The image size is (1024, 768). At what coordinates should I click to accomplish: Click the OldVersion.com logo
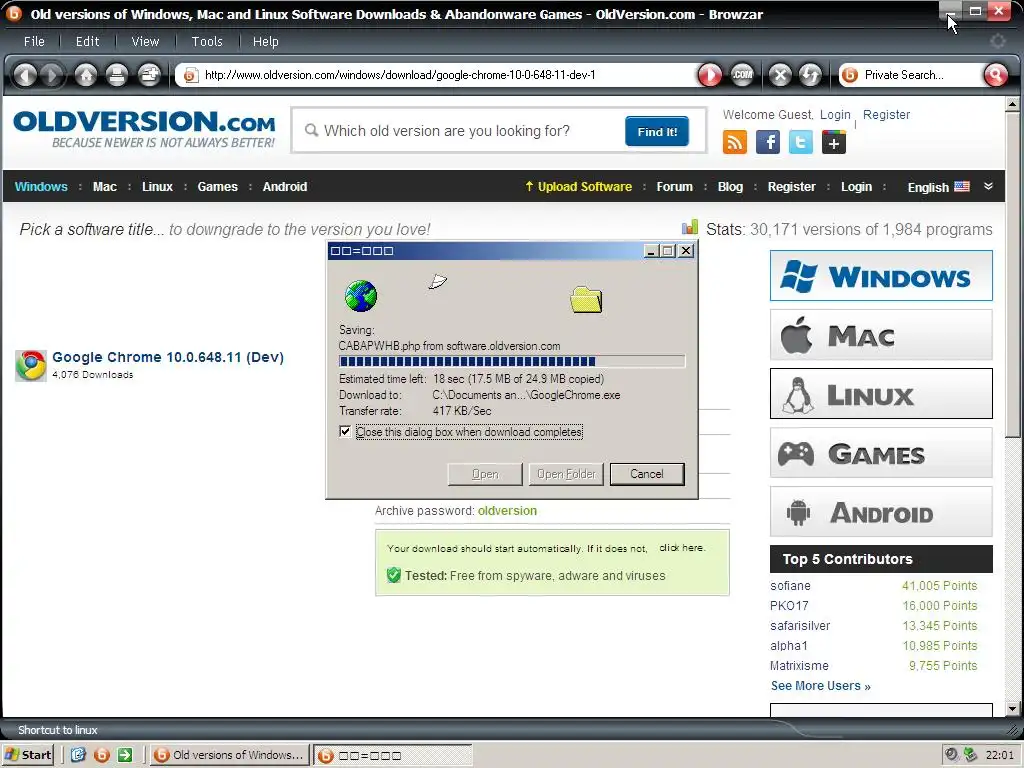(144, 129)
